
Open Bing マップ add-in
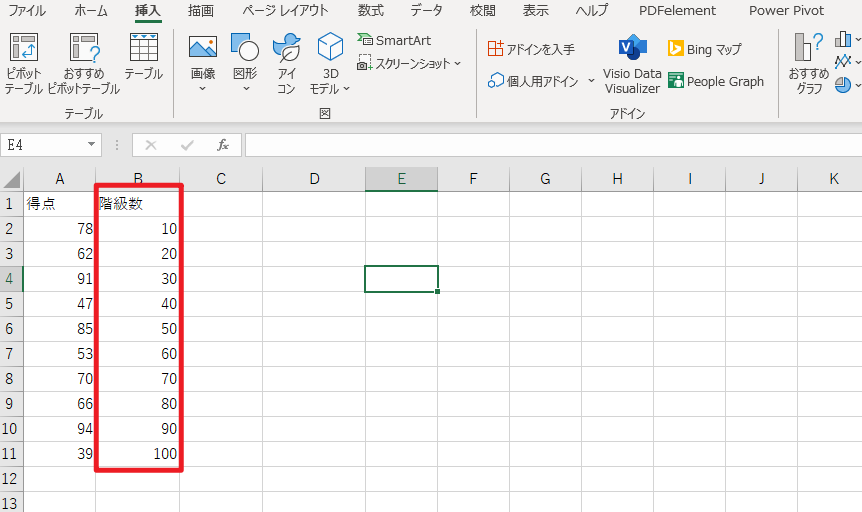705,49
